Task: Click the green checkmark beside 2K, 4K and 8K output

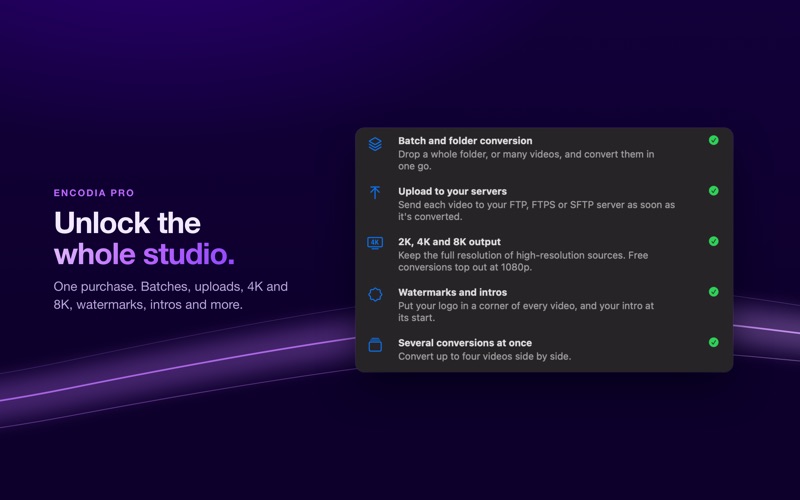Action: (x=713, y=241)
